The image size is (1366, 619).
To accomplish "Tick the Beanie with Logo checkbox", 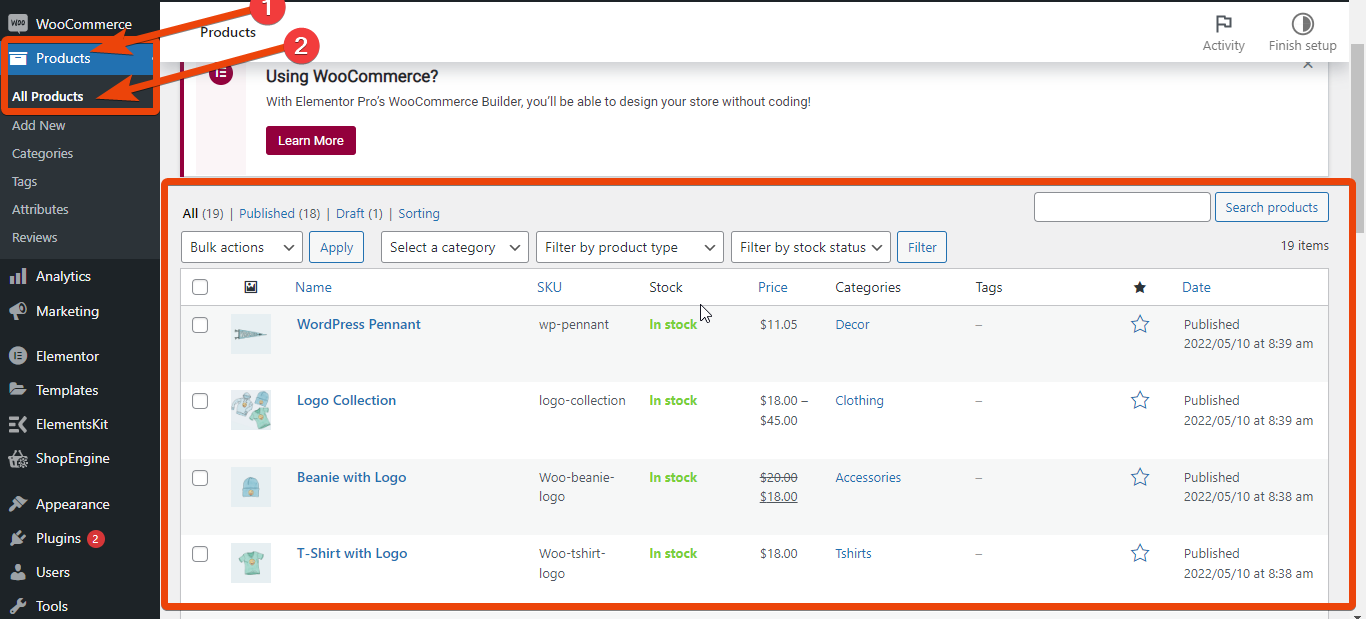I will tap(200, 478).
